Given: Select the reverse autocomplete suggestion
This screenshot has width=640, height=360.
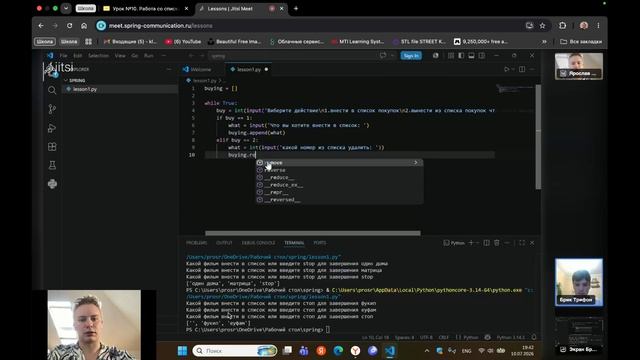Looking at the screenshot, I should point(339,170).
